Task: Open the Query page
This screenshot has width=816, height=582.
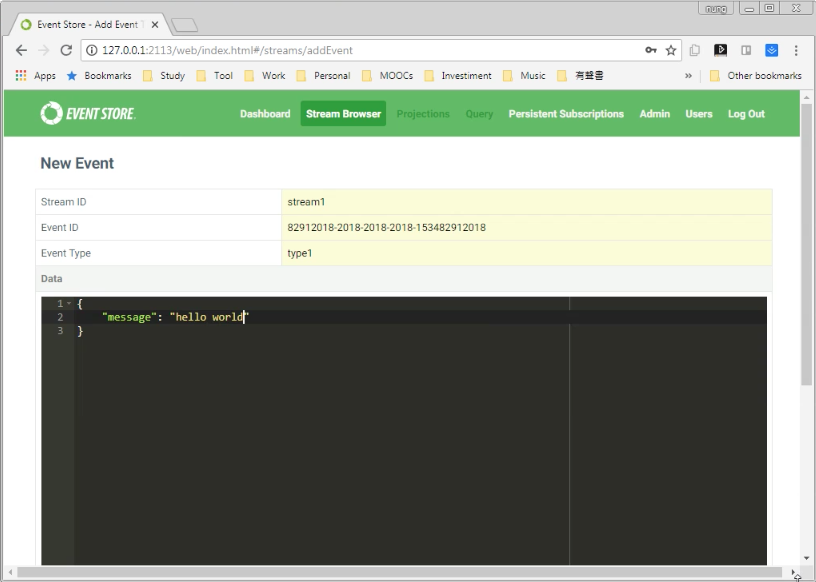Action: 479,113
